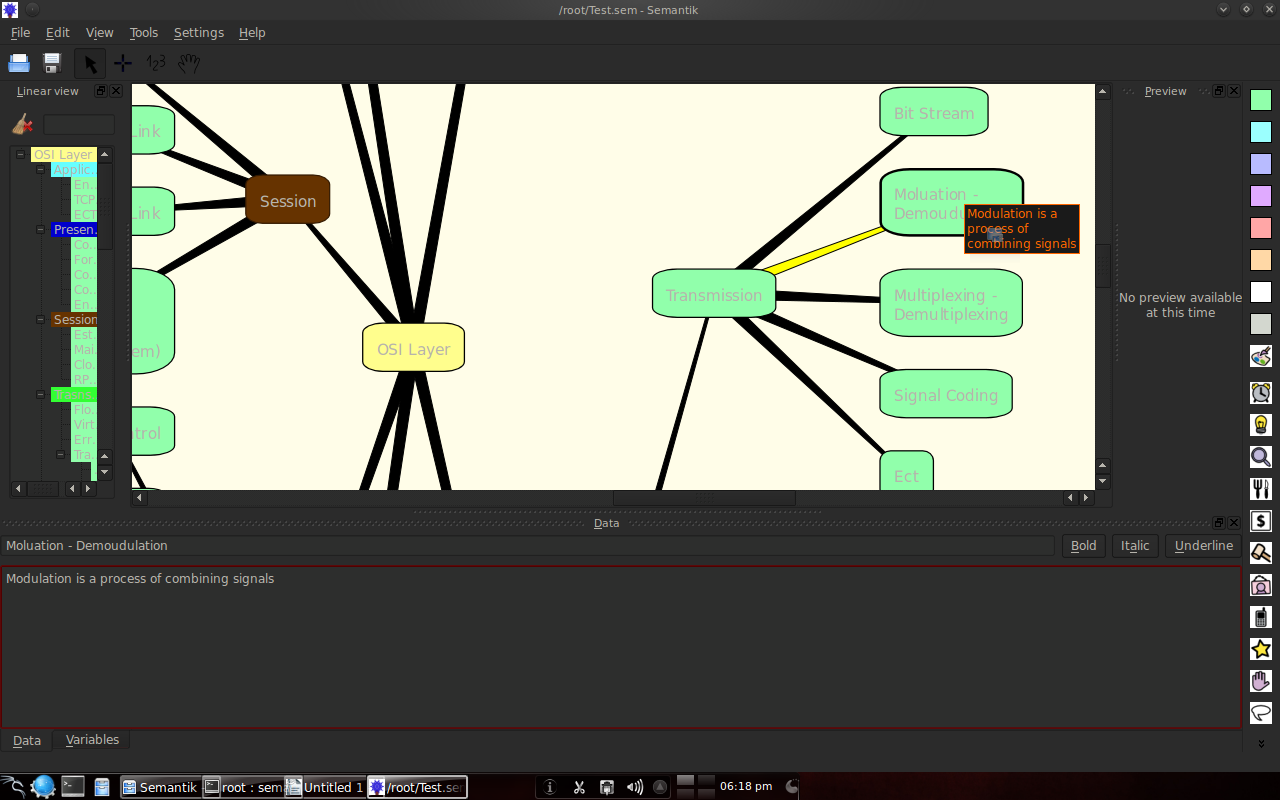1280x800 pixels.
Task: Click canvas vertical scrollbar up arrow
Action: (1103, 92)
